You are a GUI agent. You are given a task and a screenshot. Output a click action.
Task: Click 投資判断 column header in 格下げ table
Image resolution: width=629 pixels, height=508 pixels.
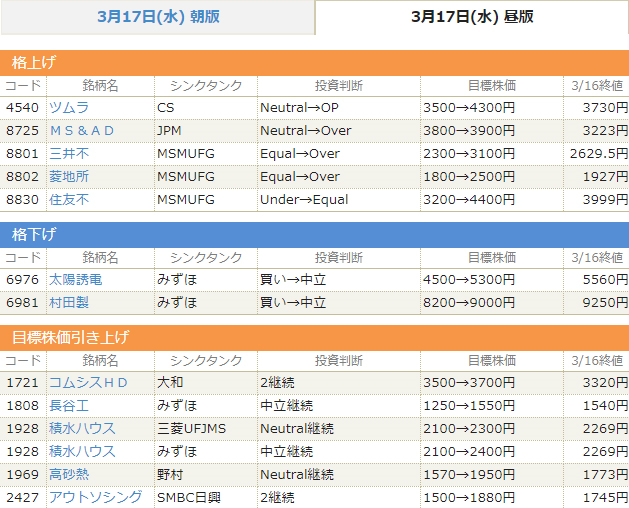pos(339,258)
